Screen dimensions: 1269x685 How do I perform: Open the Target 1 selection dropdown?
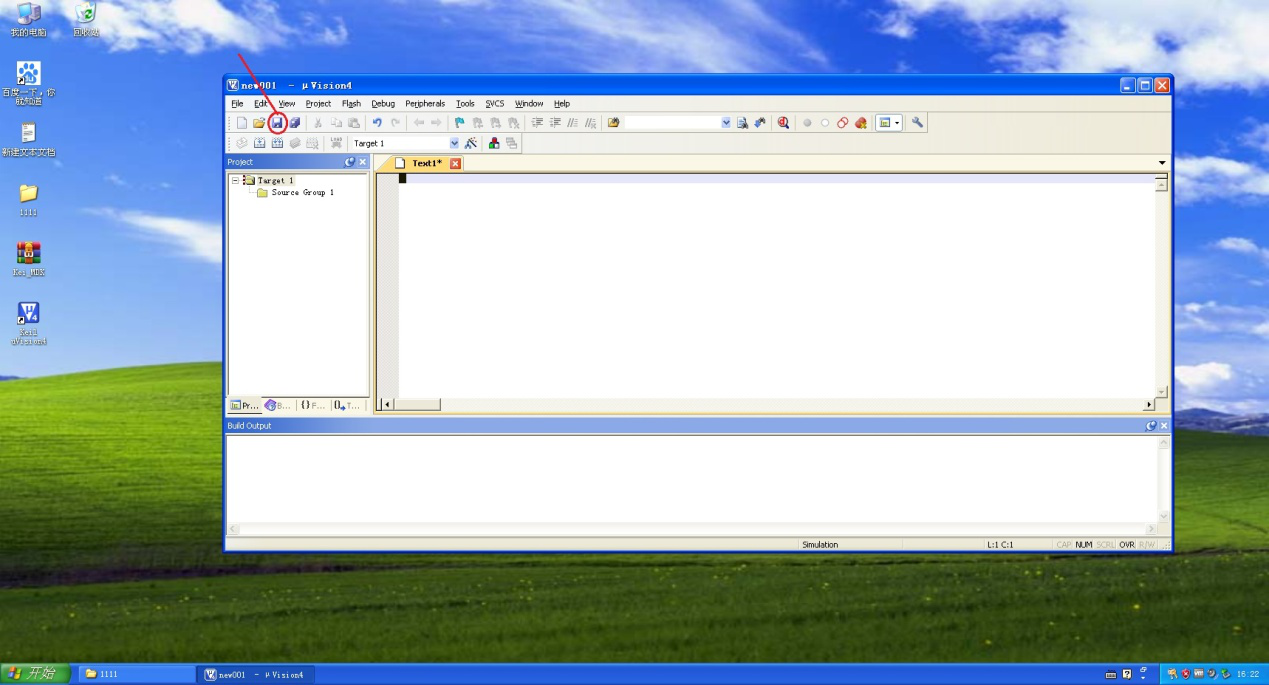tap(454, 143)
